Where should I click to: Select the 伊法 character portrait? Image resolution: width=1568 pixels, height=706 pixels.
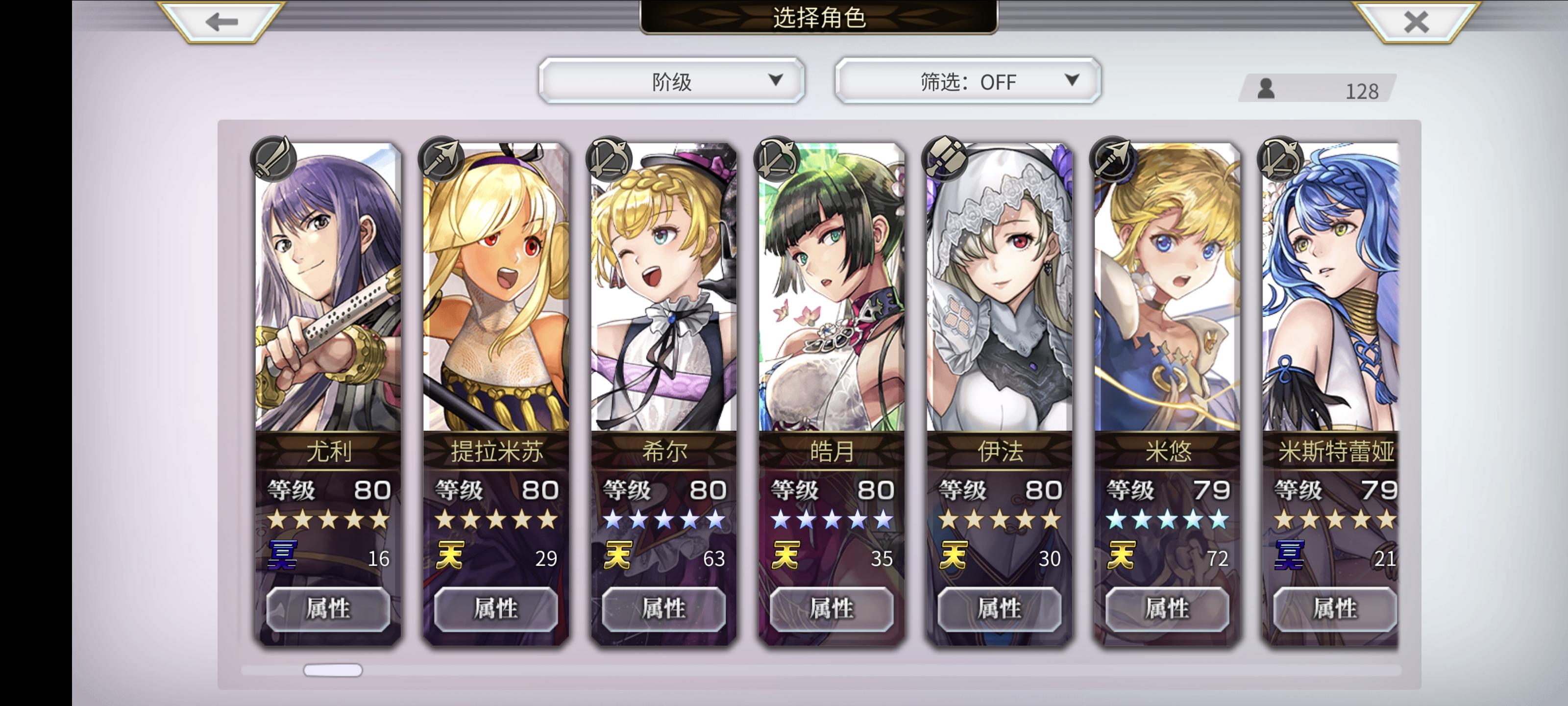coord(1000,287)
